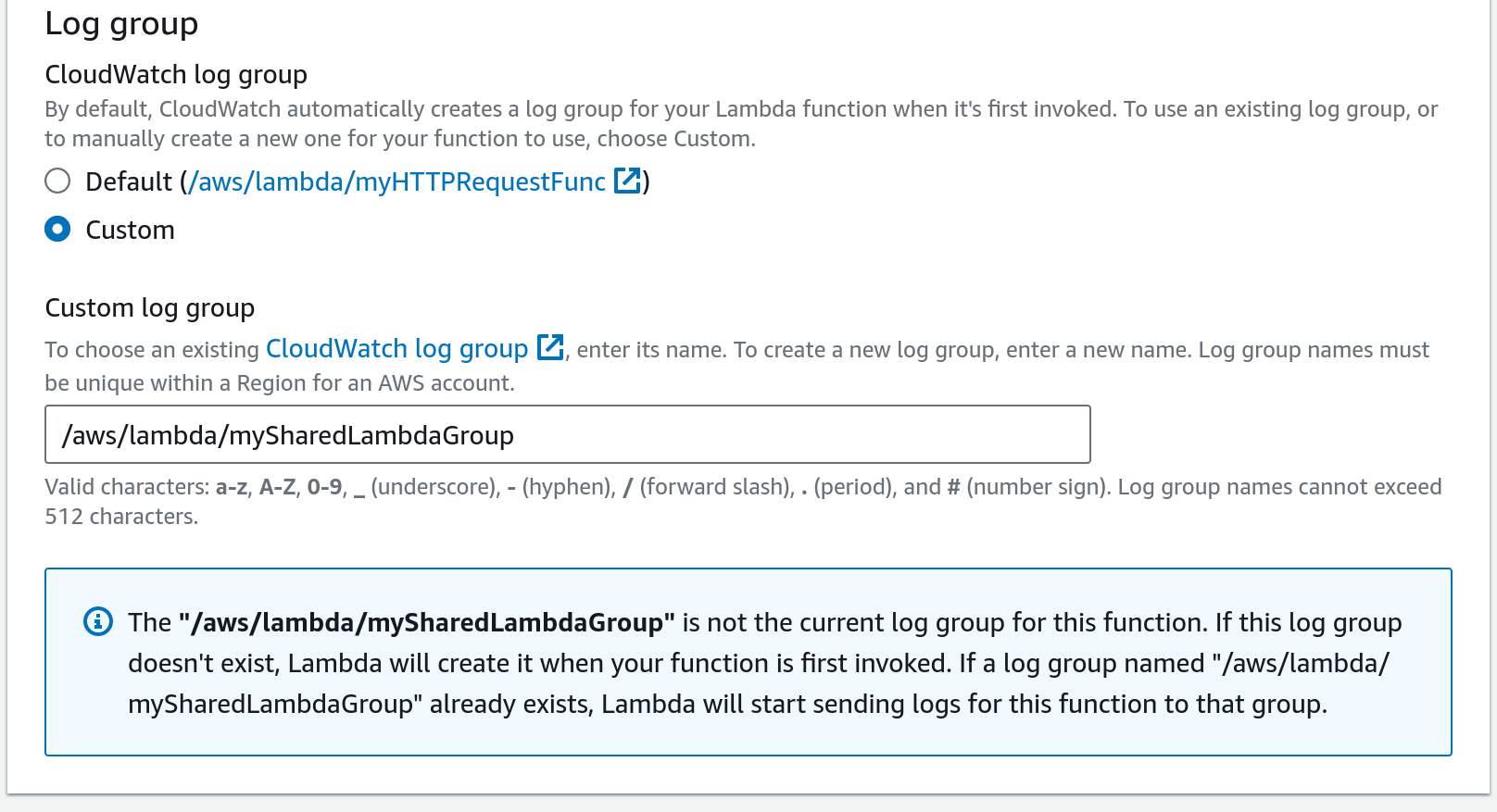Click the info circle icon in the alert
The height and width of the screenshot is (812, 1497).
point(98,621)
